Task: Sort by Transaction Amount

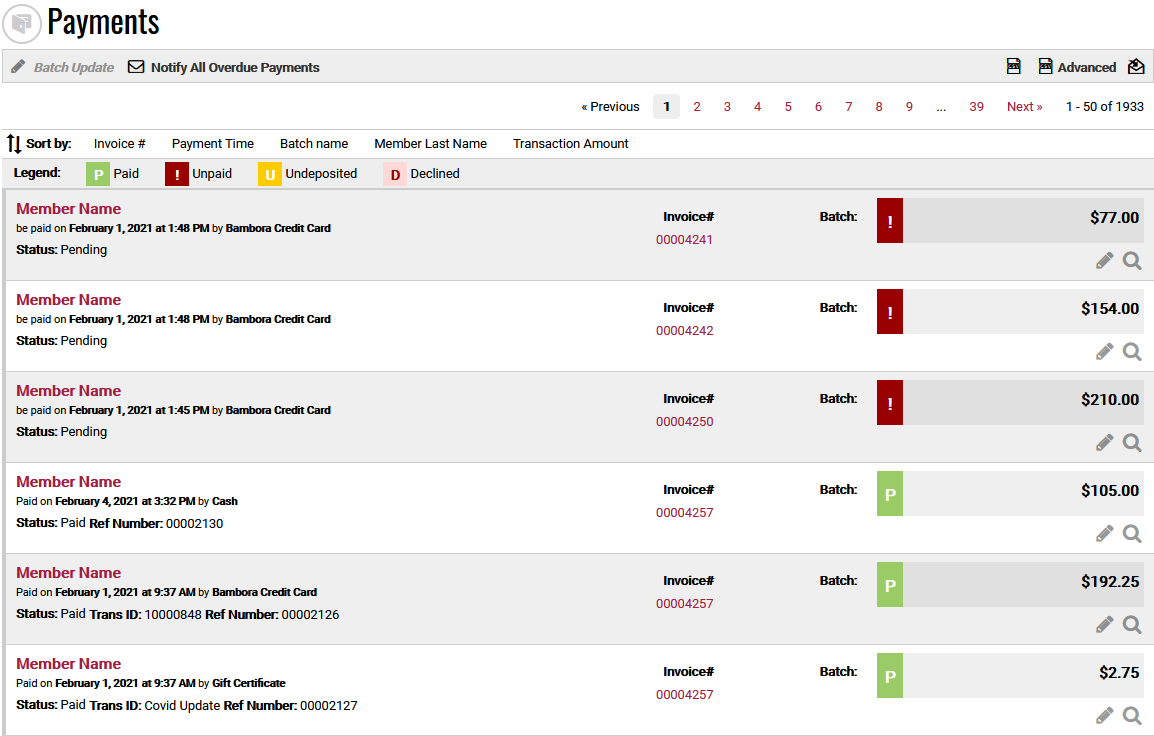Action: point(570,143)
